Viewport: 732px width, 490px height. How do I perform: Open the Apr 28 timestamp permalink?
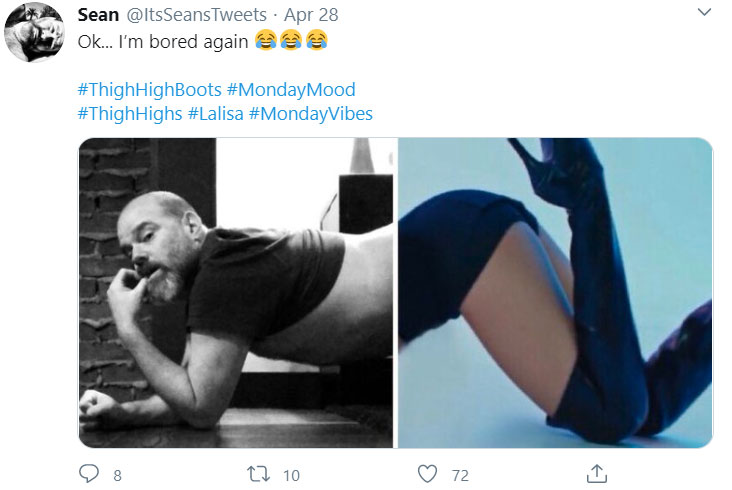310,16
